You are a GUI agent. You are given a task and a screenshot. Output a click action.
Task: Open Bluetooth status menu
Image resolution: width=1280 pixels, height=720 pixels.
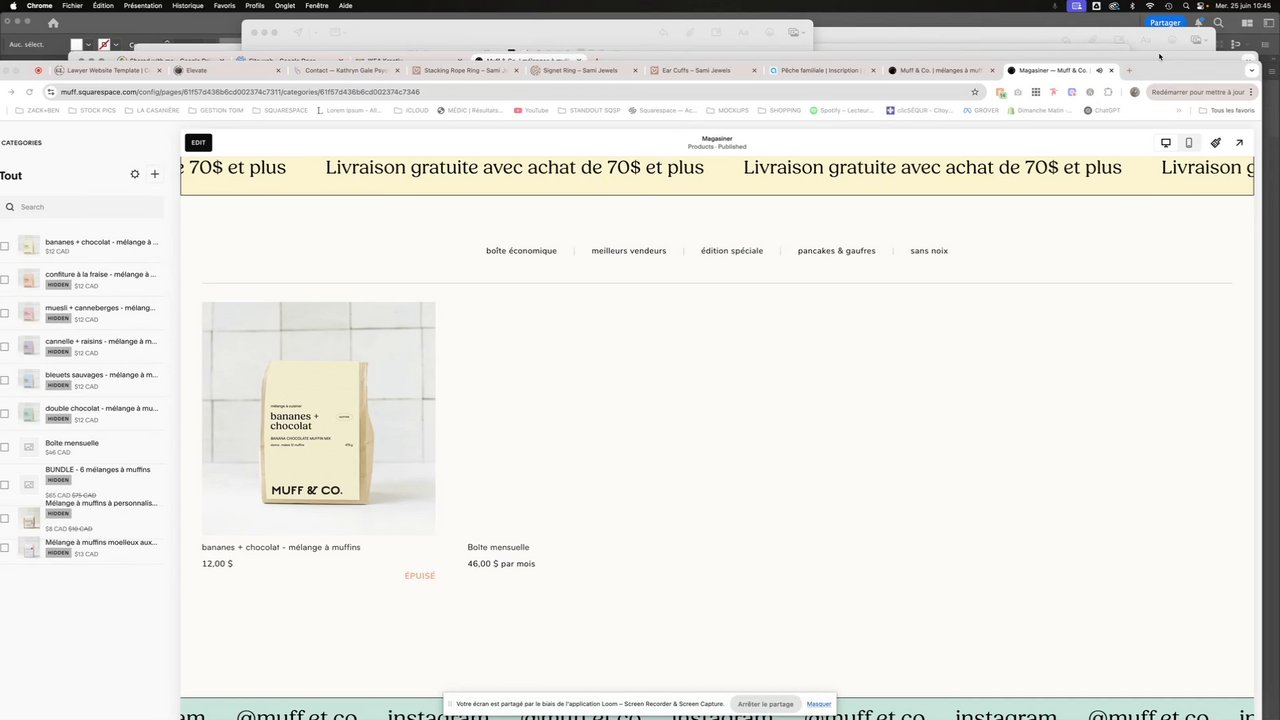[x=1132, y=6]
